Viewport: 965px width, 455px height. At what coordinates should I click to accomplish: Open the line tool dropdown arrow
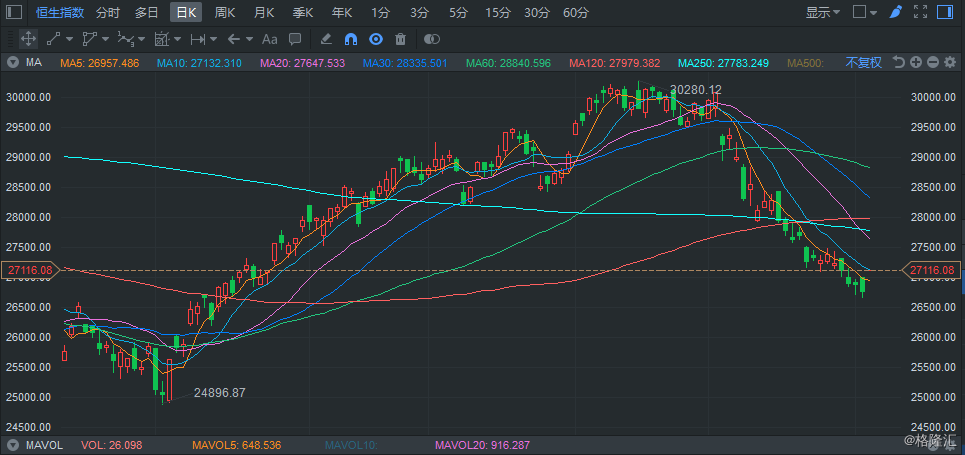click(70, 39)
